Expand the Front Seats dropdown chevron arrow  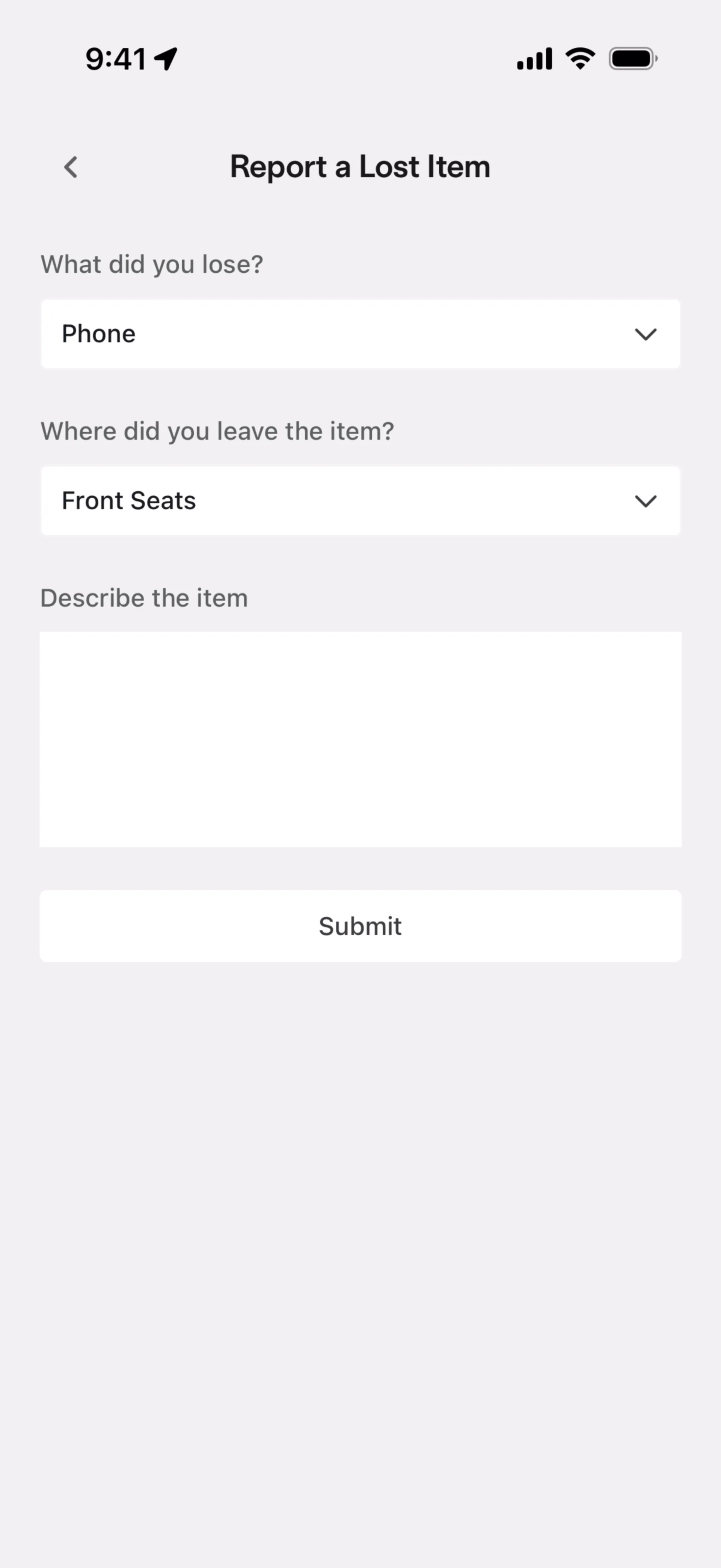tap(646, 501)
